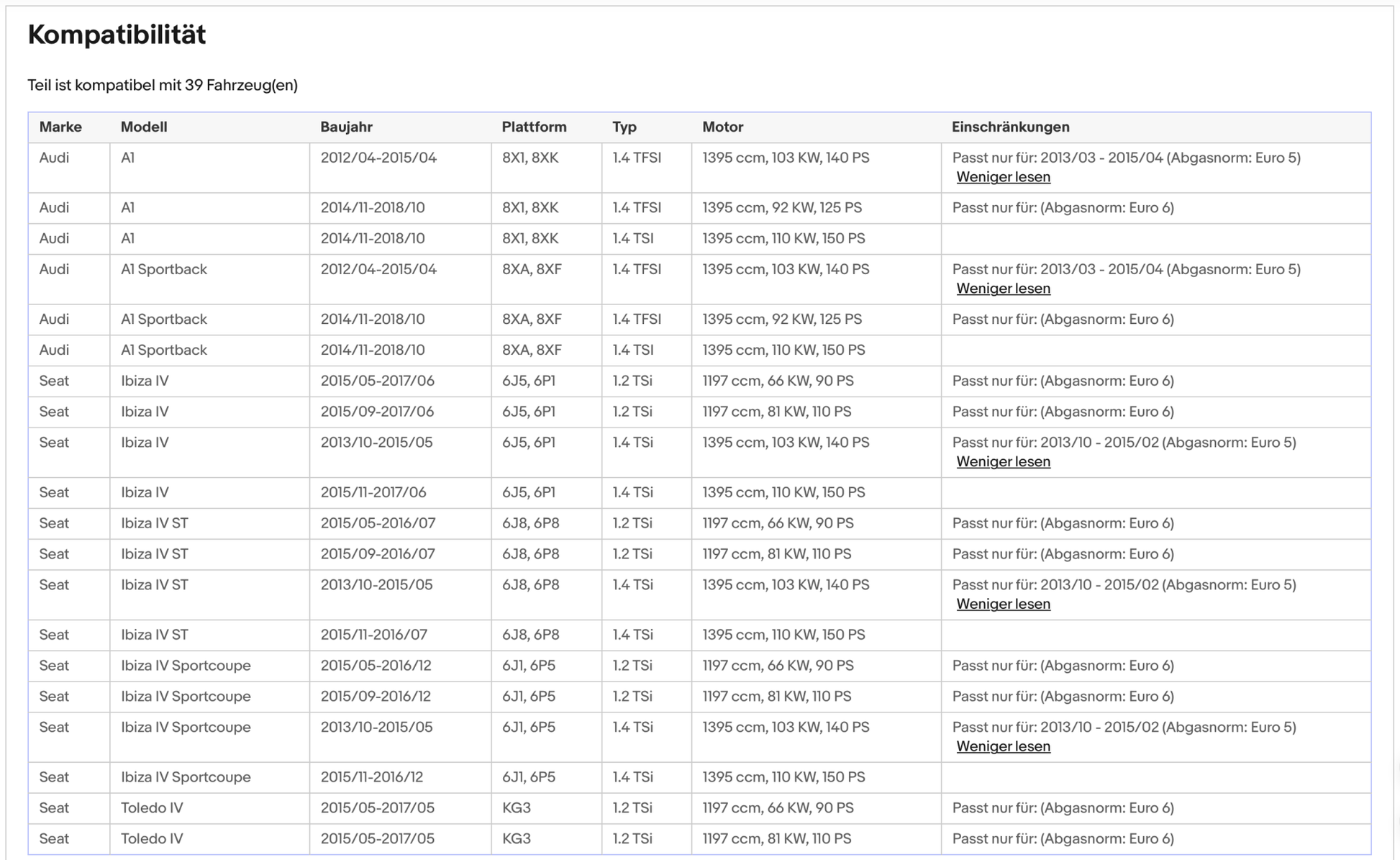Select the Baujahr cell '2015/09-2016/07'
The height and width of the screenshot is (860, 1400).
(x=378, y=554)
